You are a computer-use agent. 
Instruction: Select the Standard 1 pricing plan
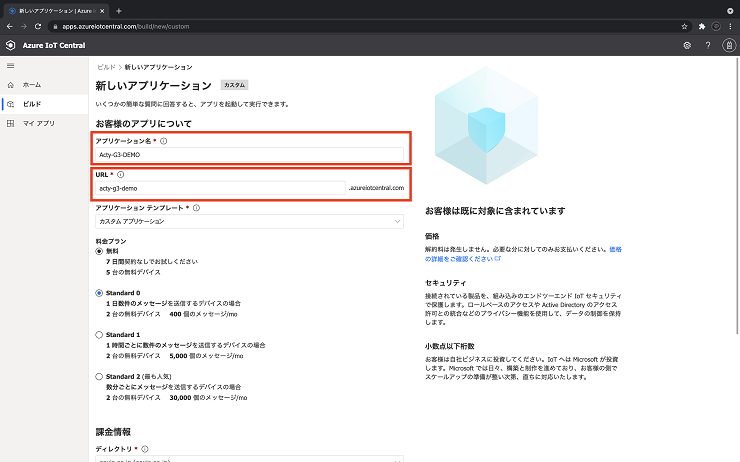pyautogui.click(x=99, y=335)
